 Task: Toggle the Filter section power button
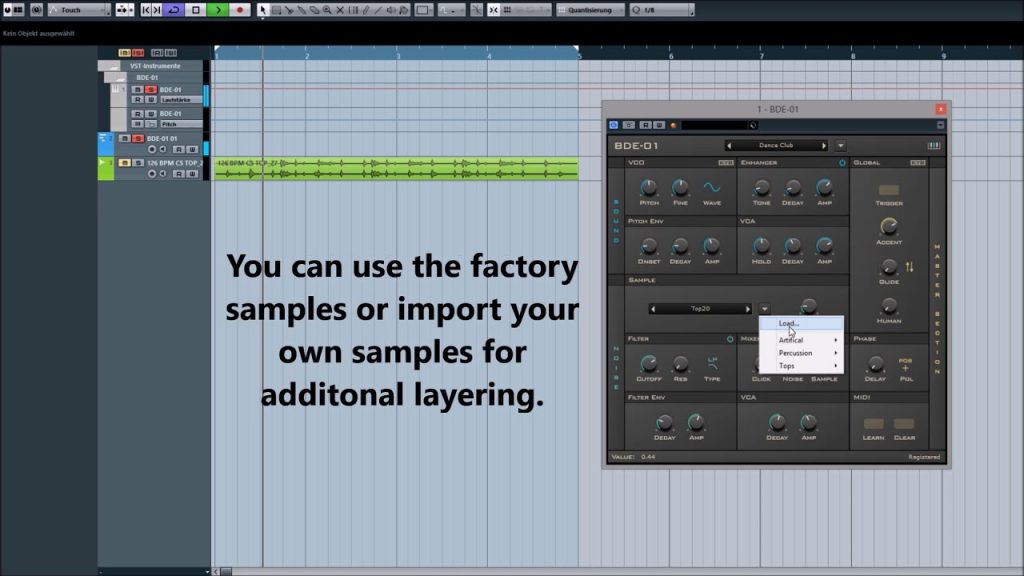[729, 339]
